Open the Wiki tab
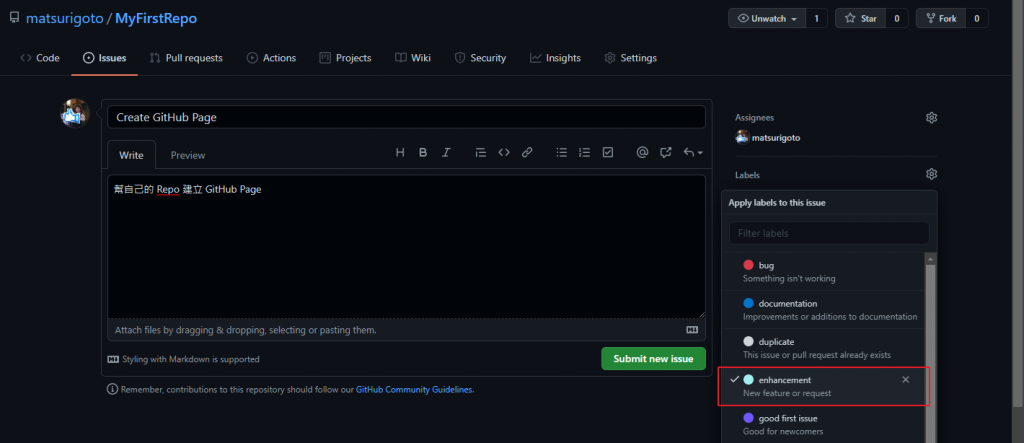The image size is (1024, 443). [x=413, y=57]
